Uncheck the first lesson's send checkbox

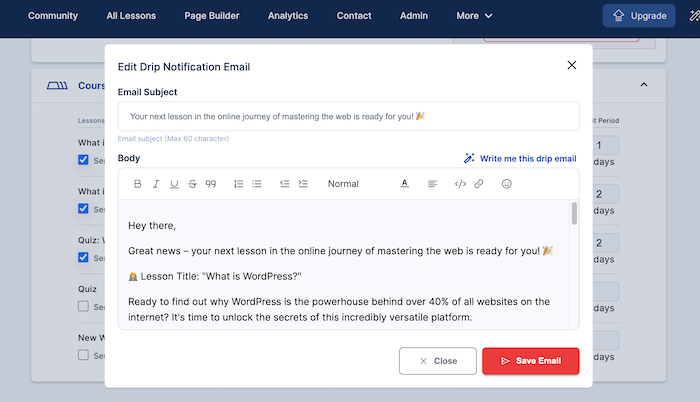coord(83,160)
